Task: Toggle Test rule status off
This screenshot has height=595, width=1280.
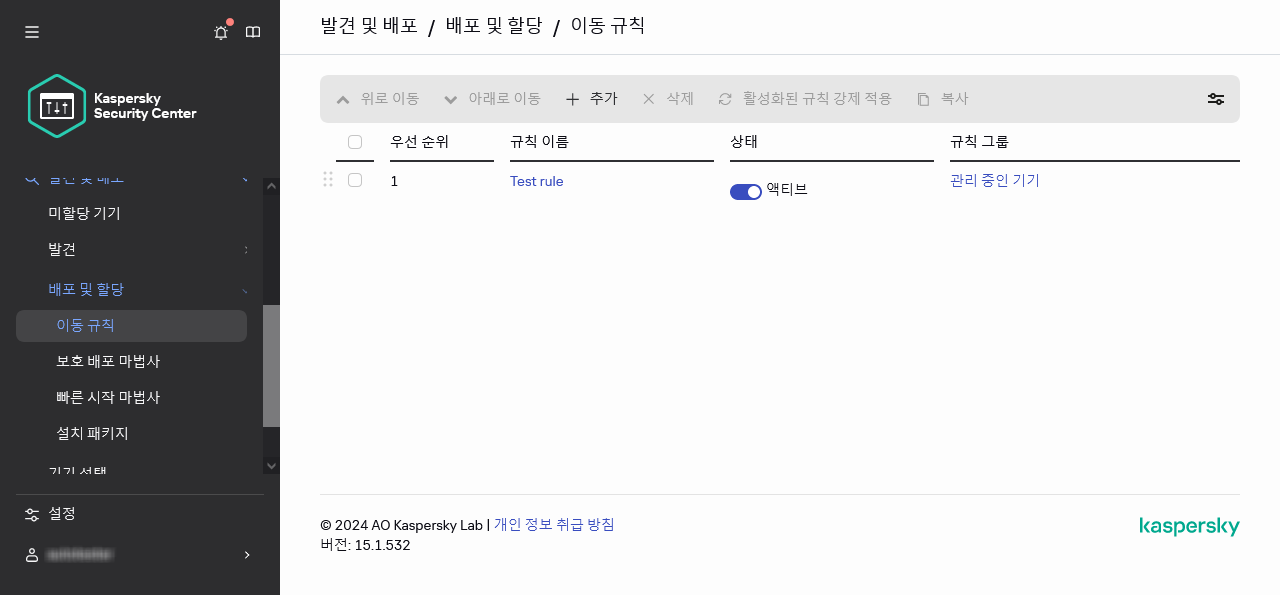Action: [746, 190]
